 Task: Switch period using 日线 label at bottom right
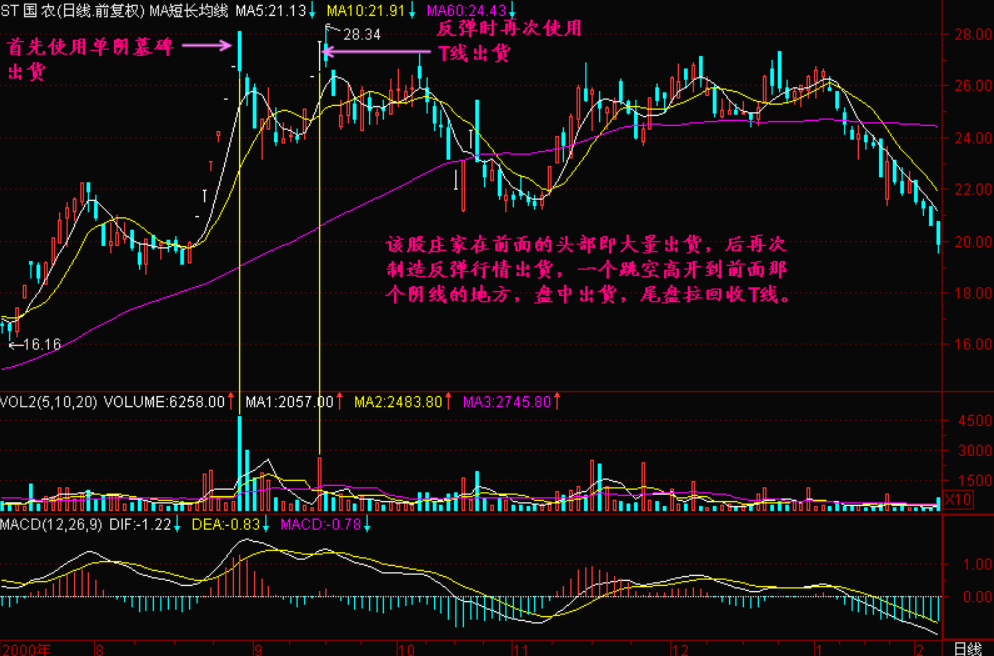(966, 648)
